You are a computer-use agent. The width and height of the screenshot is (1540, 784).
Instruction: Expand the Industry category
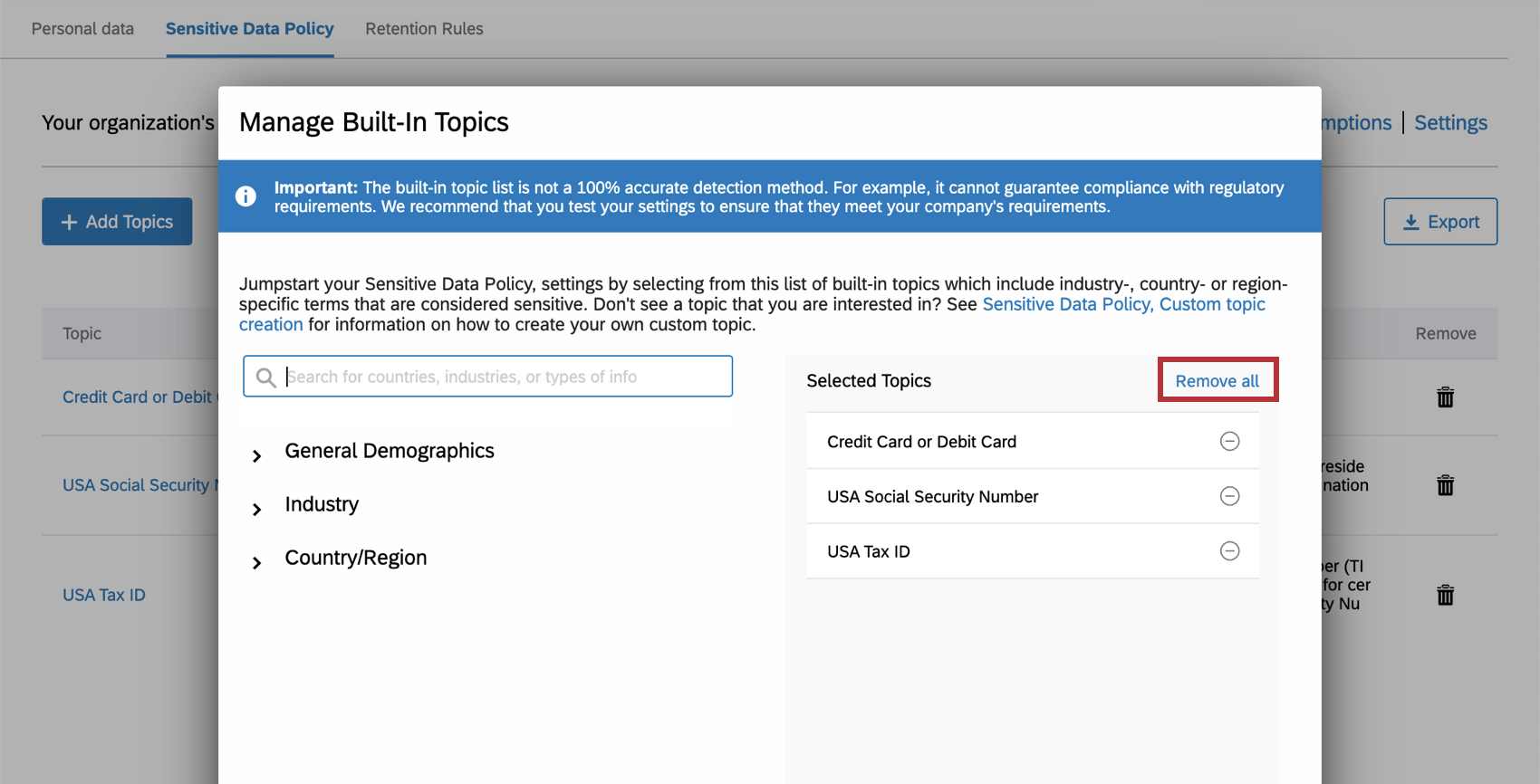256,509
